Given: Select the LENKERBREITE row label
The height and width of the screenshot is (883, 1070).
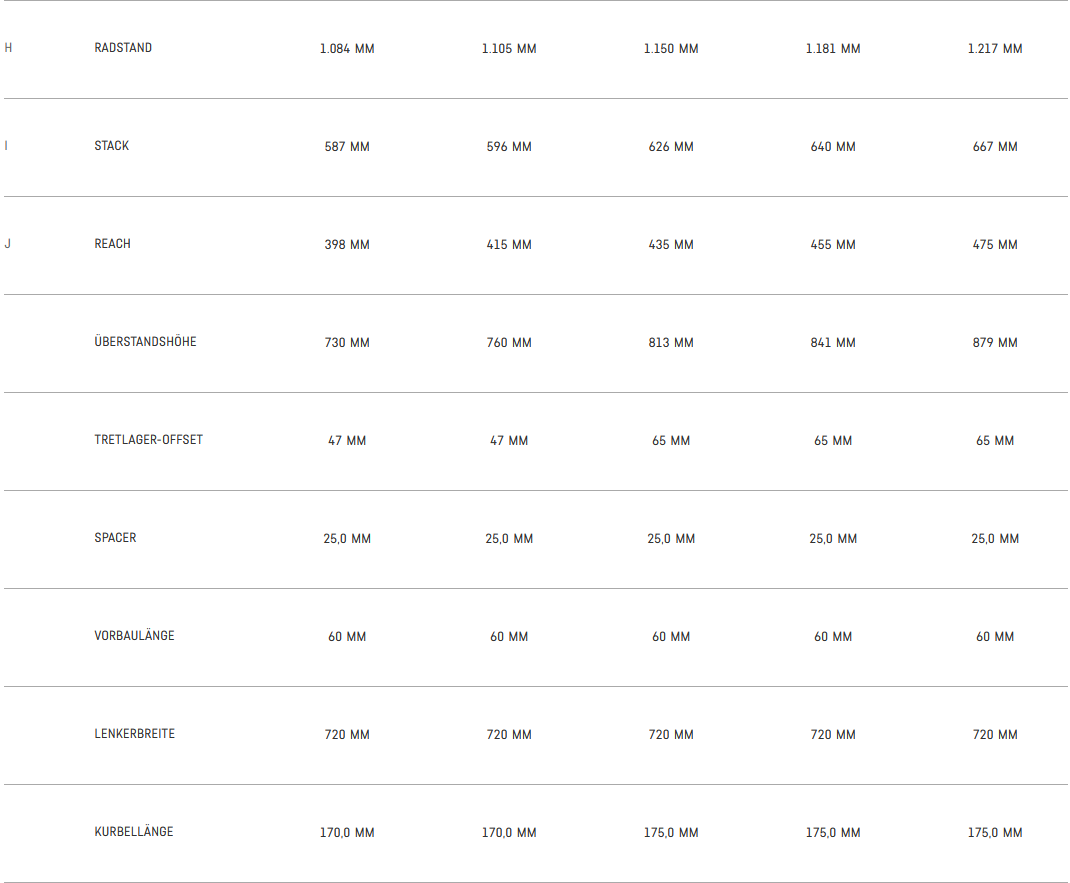Looking at the screenshot, I should pyautogui.click(x=135, y=734).
